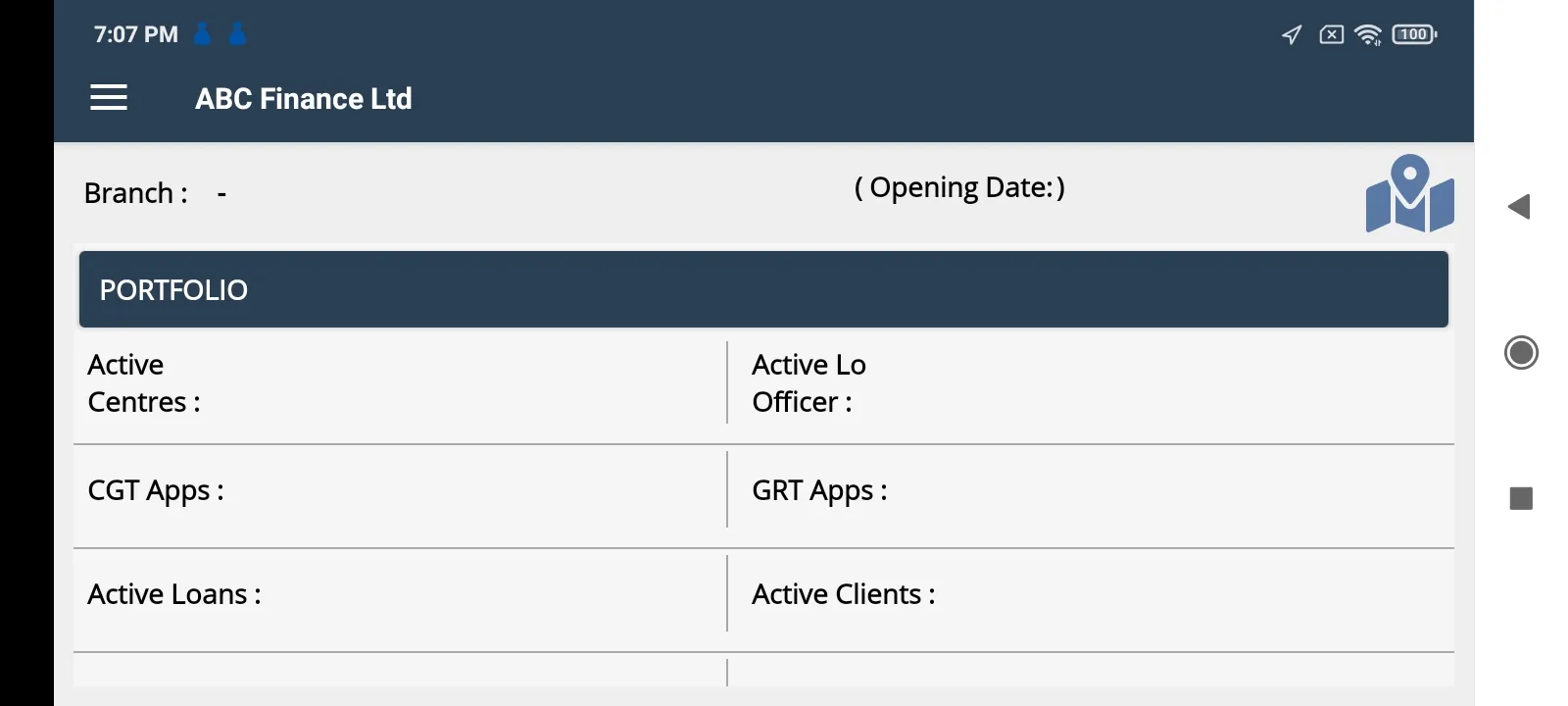
Task: Tap the recent apps square button
Action: pos(1521,499)
